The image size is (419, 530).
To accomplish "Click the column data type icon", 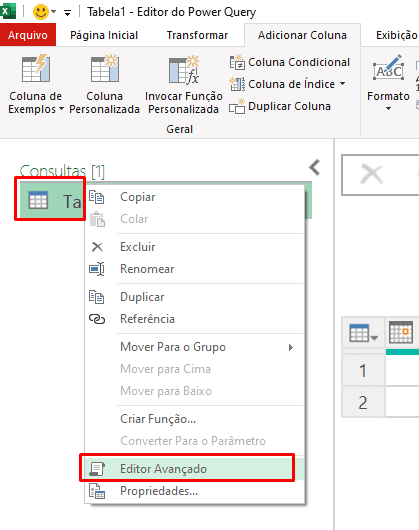I will pos(401,332).
